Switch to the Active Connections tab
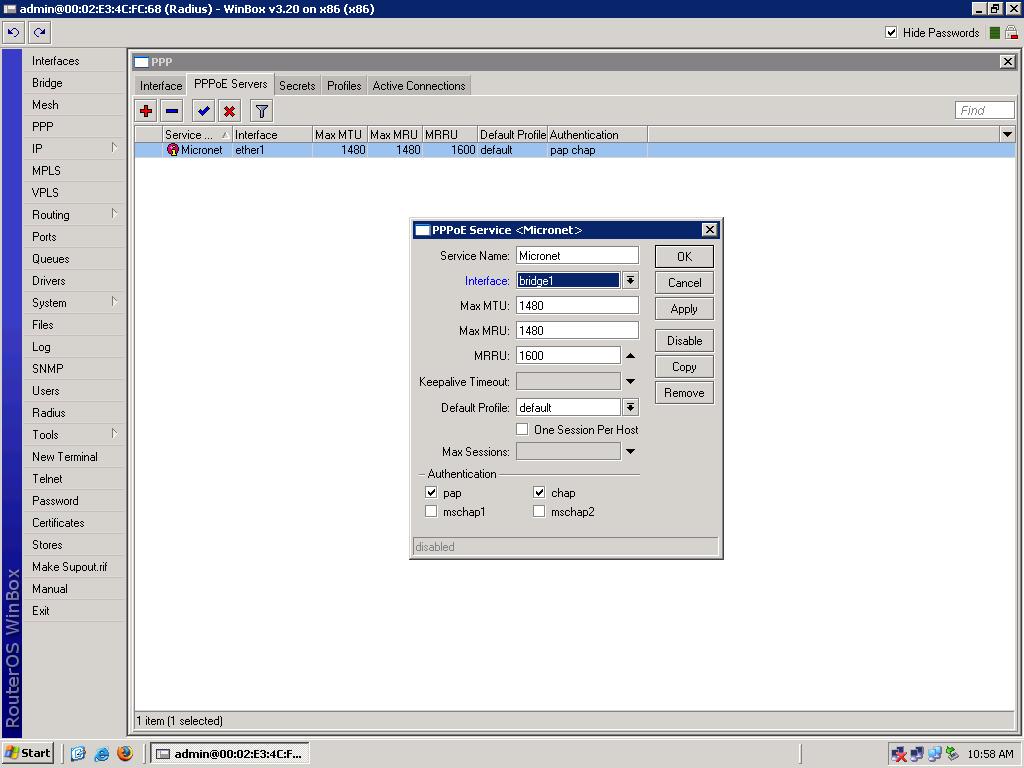This screenshot has width=1024, height=768. [x=419, y=86]
